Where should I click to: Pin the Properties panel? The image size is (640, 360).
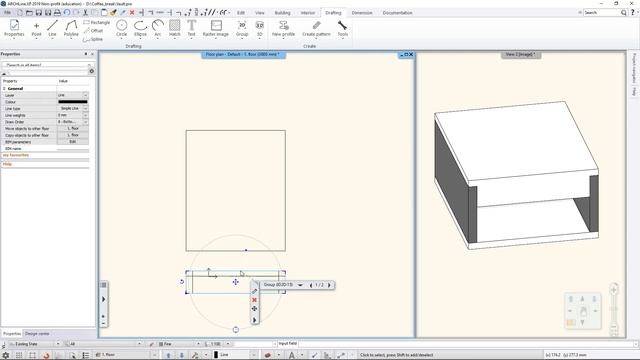click(x=86, y=54)
